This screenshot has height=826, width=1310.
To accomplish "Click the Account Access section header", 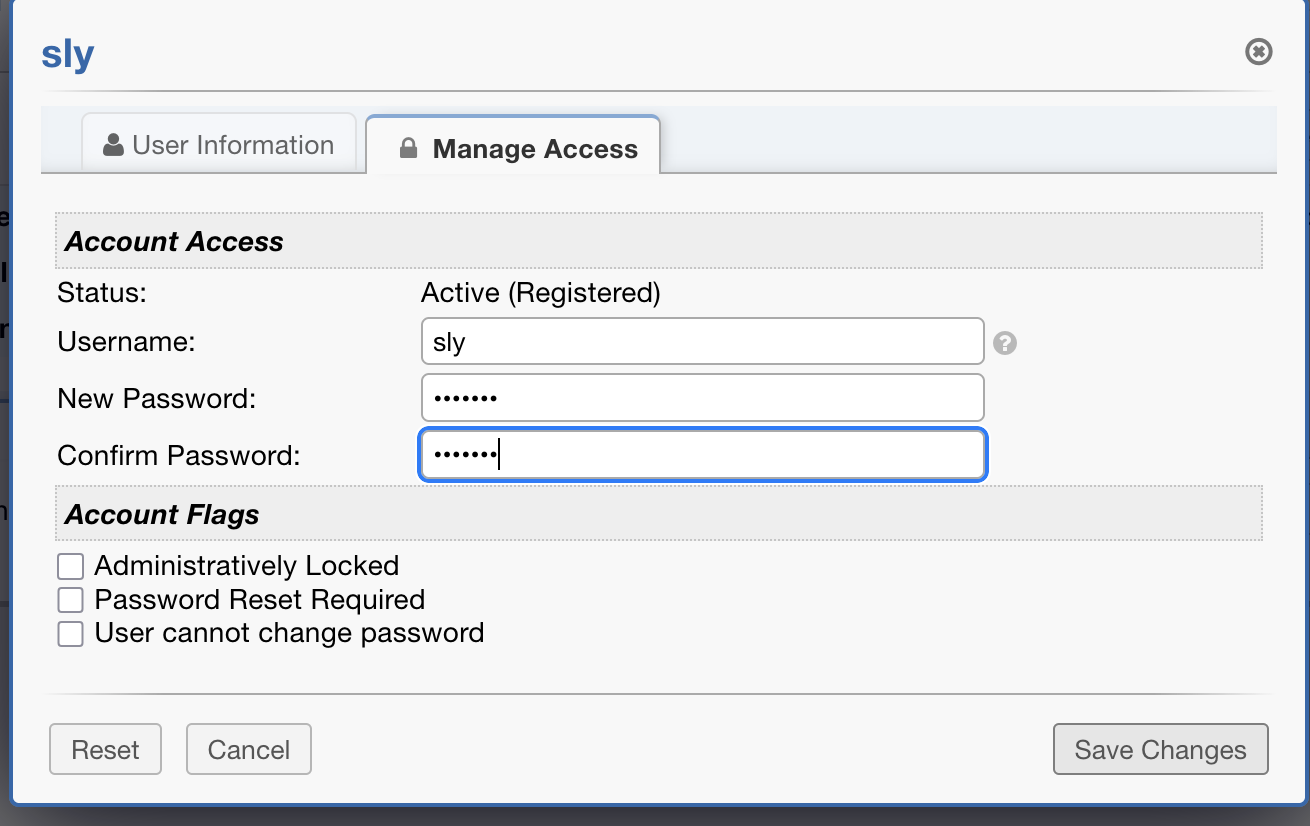I will coord(174,242).
